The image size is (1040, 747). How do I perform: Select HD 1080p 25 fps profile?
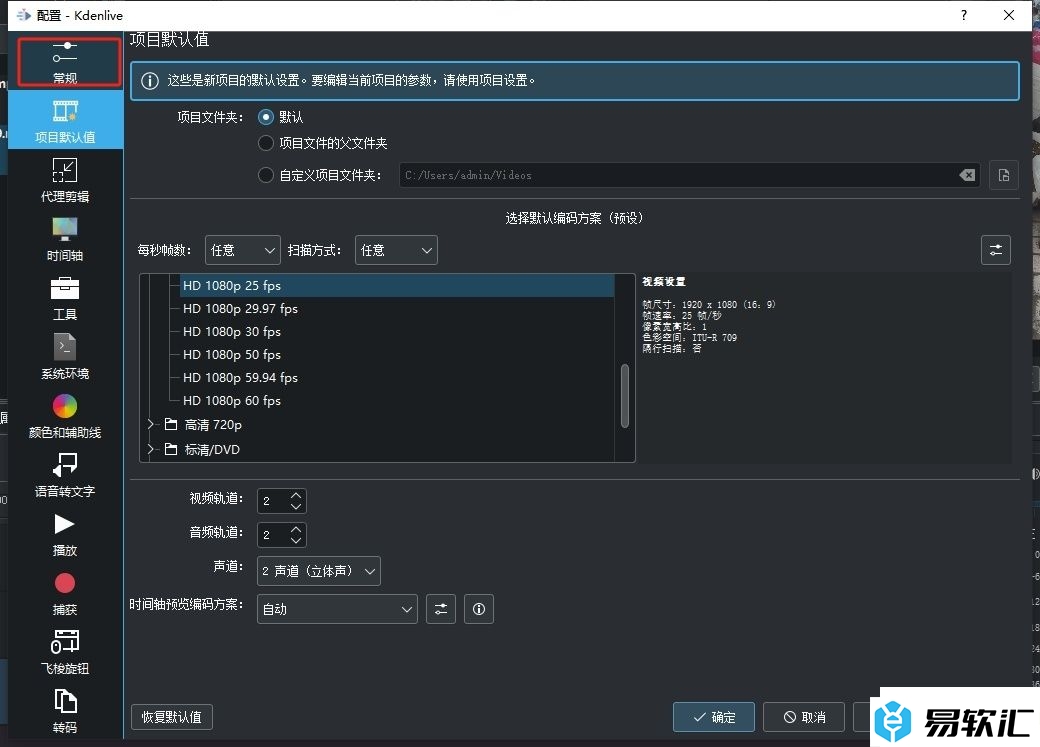[397, 286]
